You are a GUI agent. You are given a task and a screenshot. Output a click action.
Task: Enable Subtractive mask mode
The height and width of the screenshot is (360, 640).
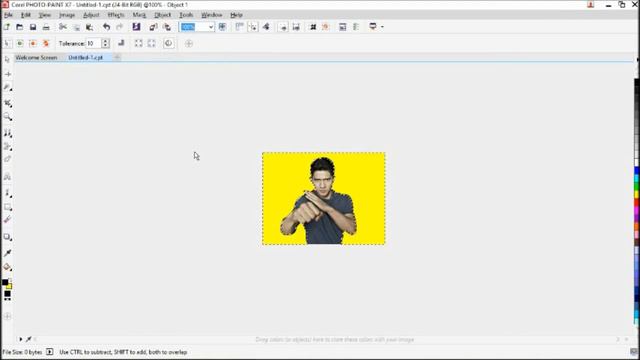point(33,43)
